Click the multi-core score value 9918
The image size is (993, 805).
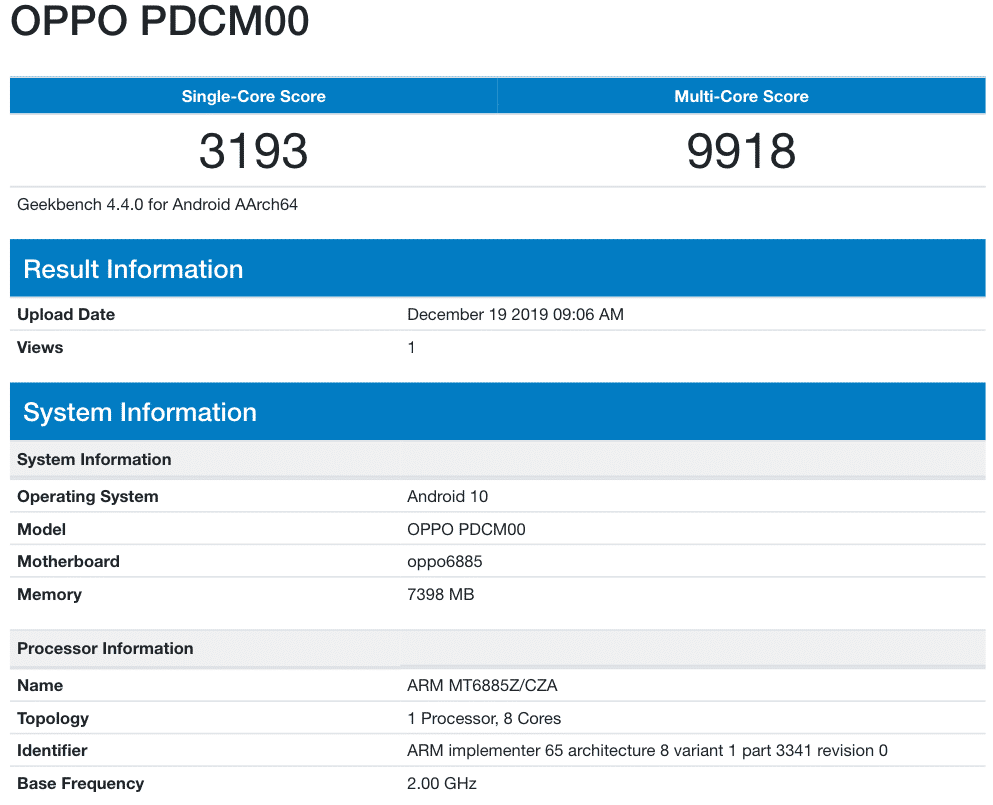[741, 151]
